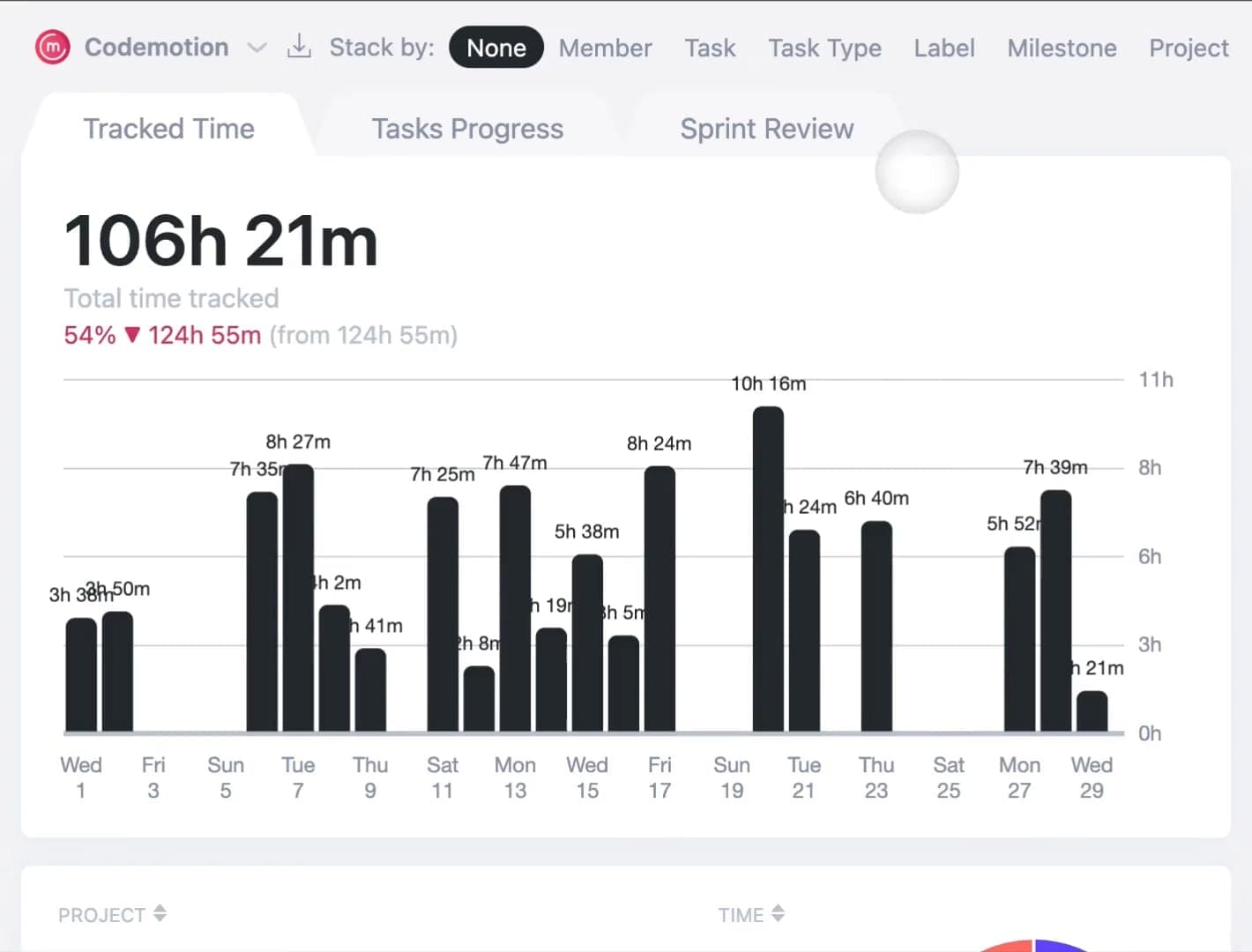Stack the chart by Task

[x=710, y=48]
